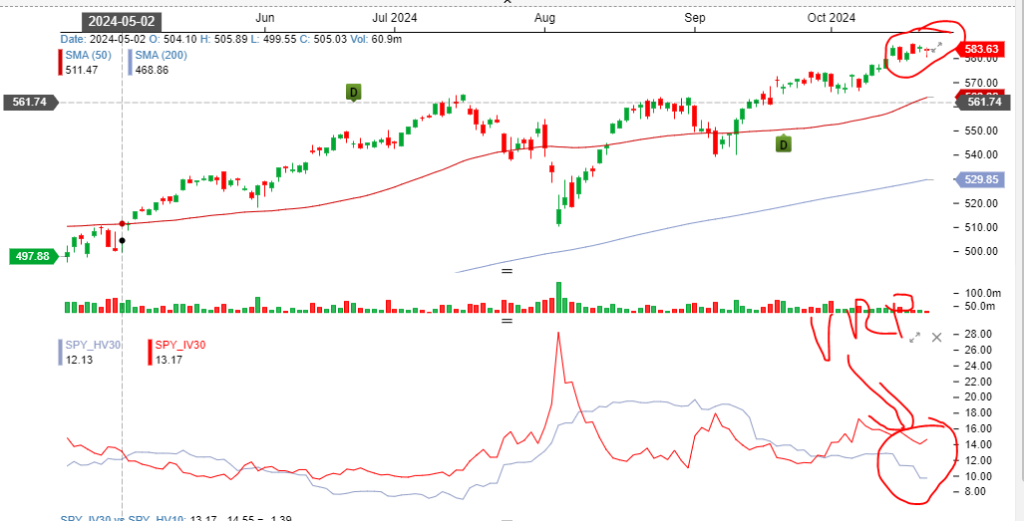1024x521 pixels.
Task: Click the Jul 2024 label on time axis
Action: (x=394, y=18)
